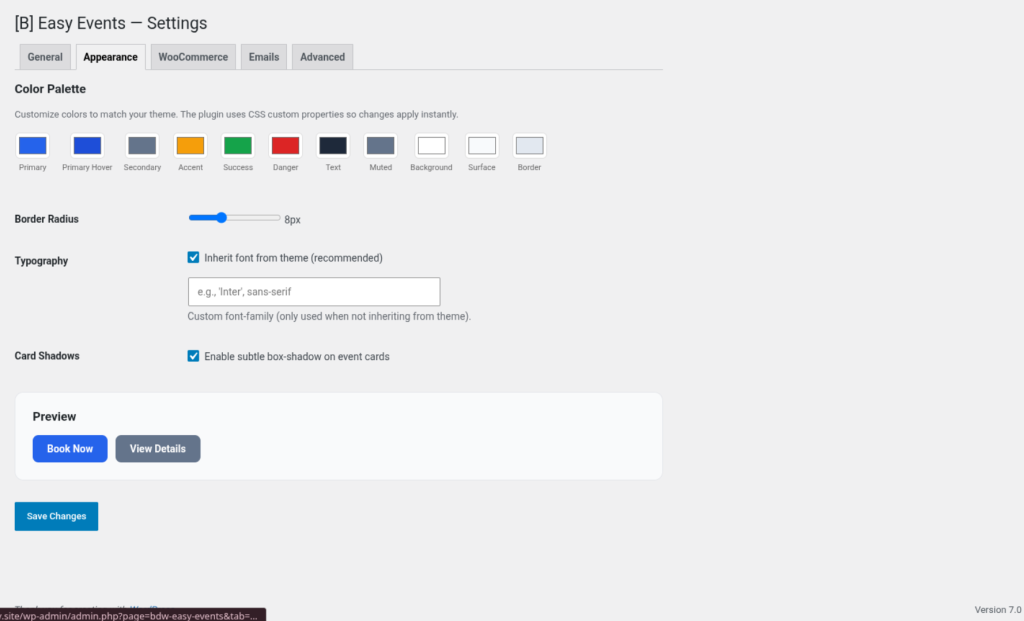Focus the custom font-family input field
The image size is (1024, 621).
[314, 292]
